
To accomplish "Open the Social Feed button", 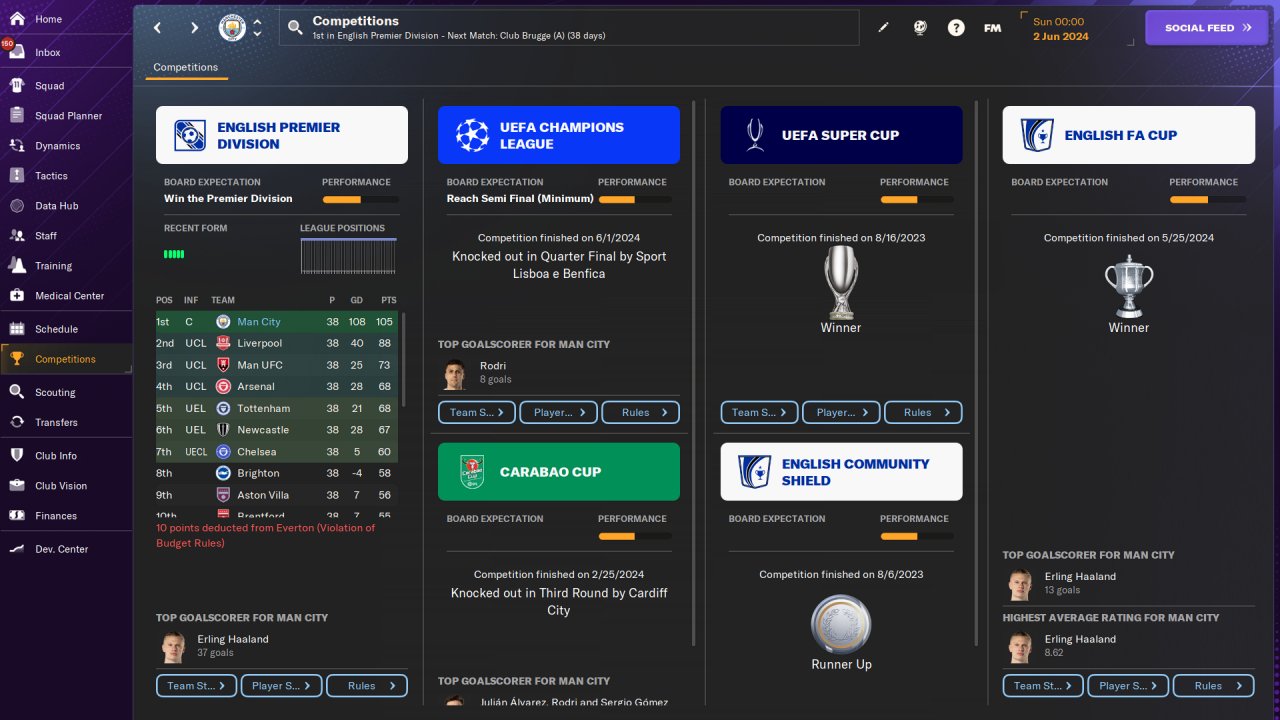I will click(x=1207, y=28).
